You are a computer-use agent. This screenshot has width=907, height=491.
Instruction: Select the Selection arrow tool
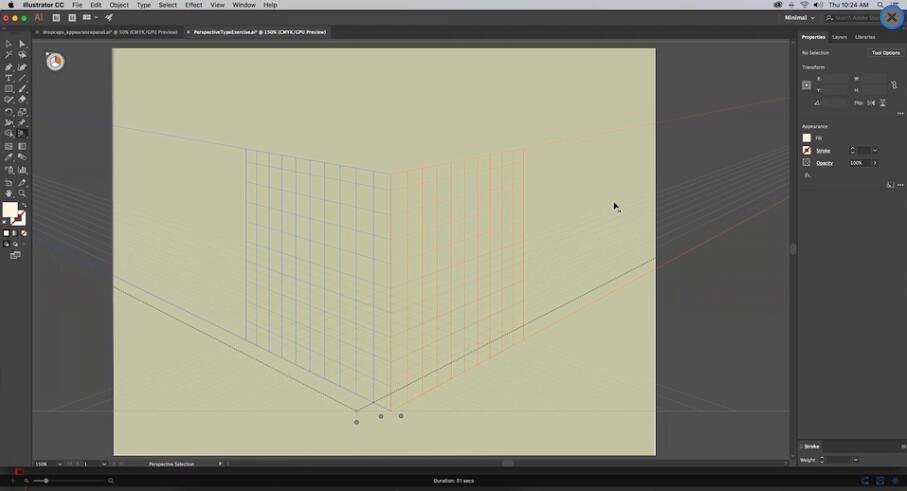tap(9, 44)
